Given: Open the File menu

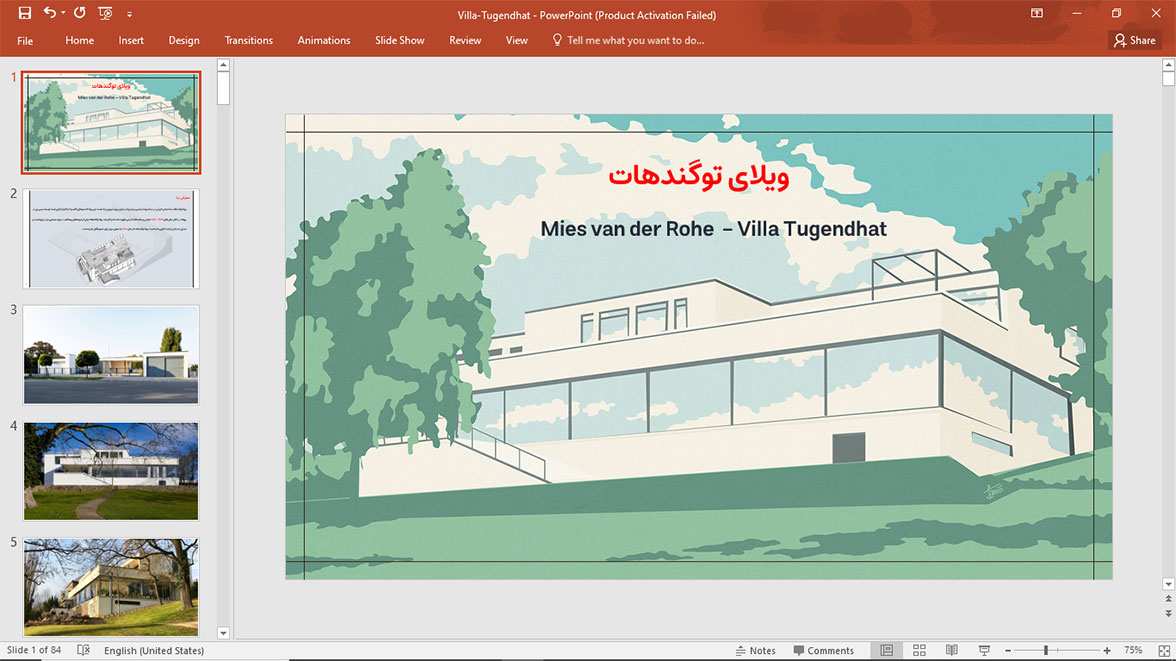Looking at the screenshot, I should (x=25, y=41).
